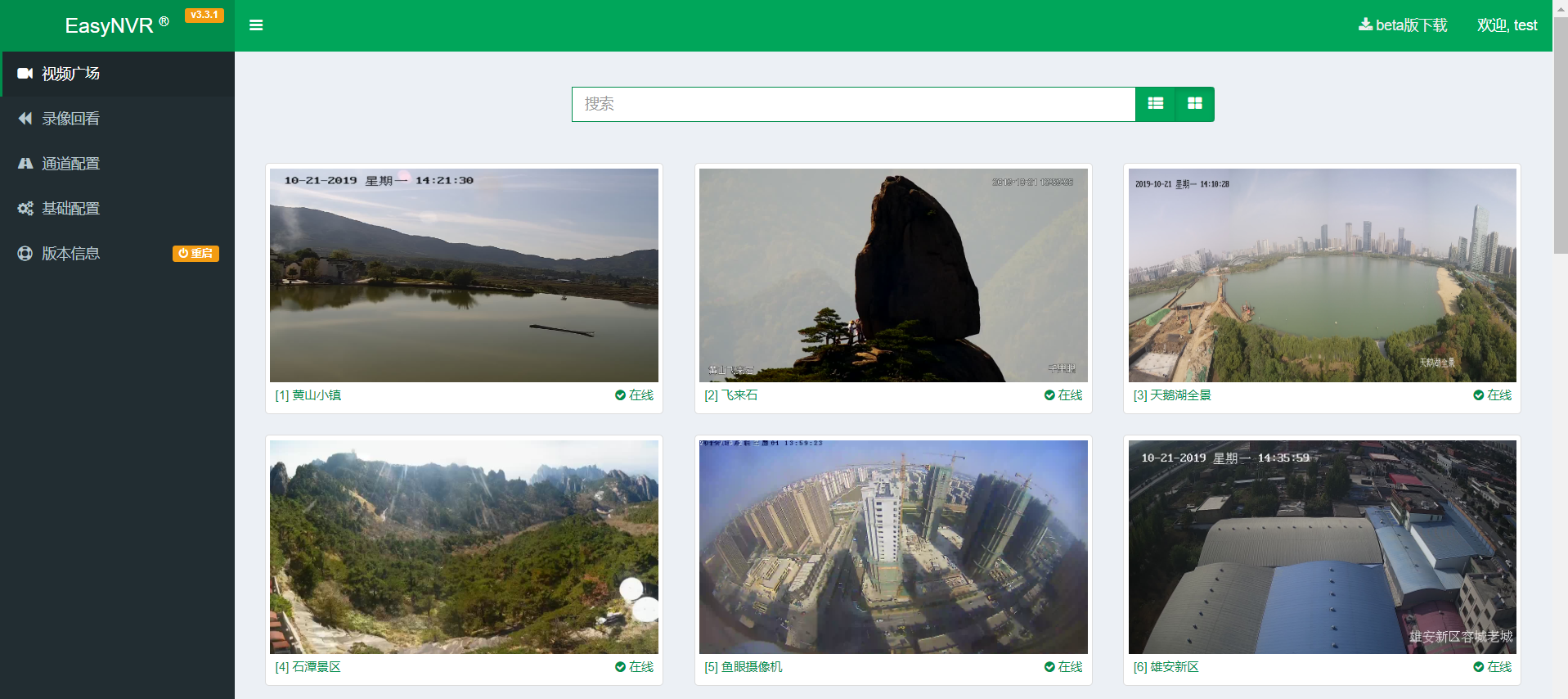This screenshot has height=699, width=1568.
Task: Click 在线 status text for 石潭景区
Action: coord(641,667)
